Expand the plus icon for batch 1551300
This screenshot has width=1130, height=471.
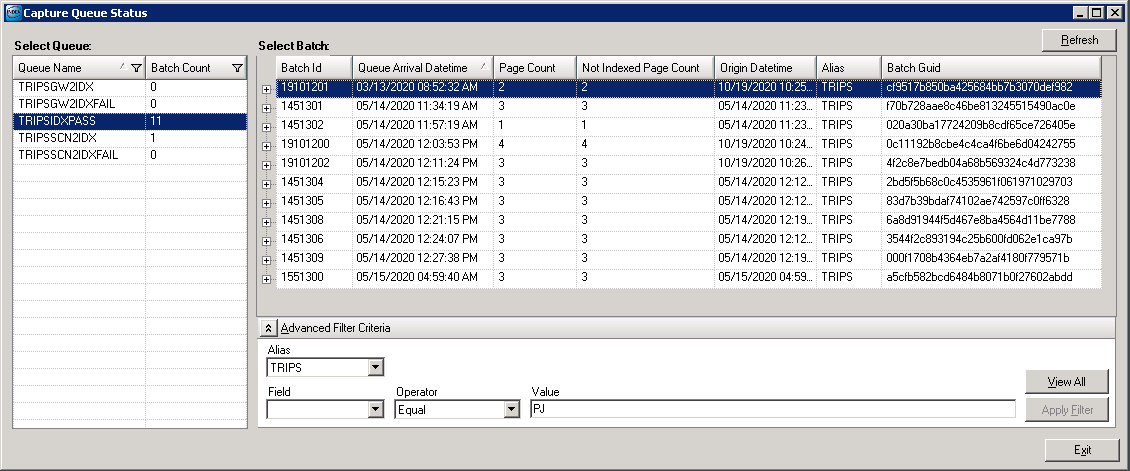click(x=267, y=278)
